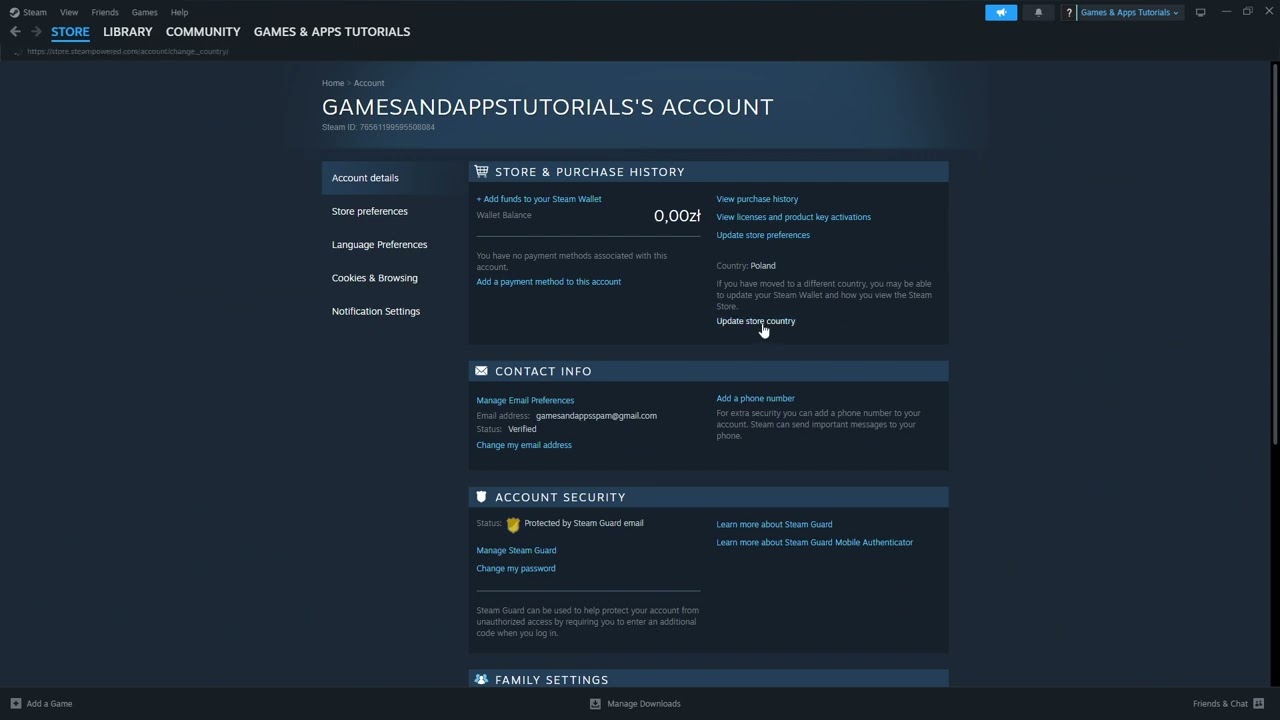Go forward using the forward arrow
This screenshot has width=1280, height=720.
tap(36, 32)
